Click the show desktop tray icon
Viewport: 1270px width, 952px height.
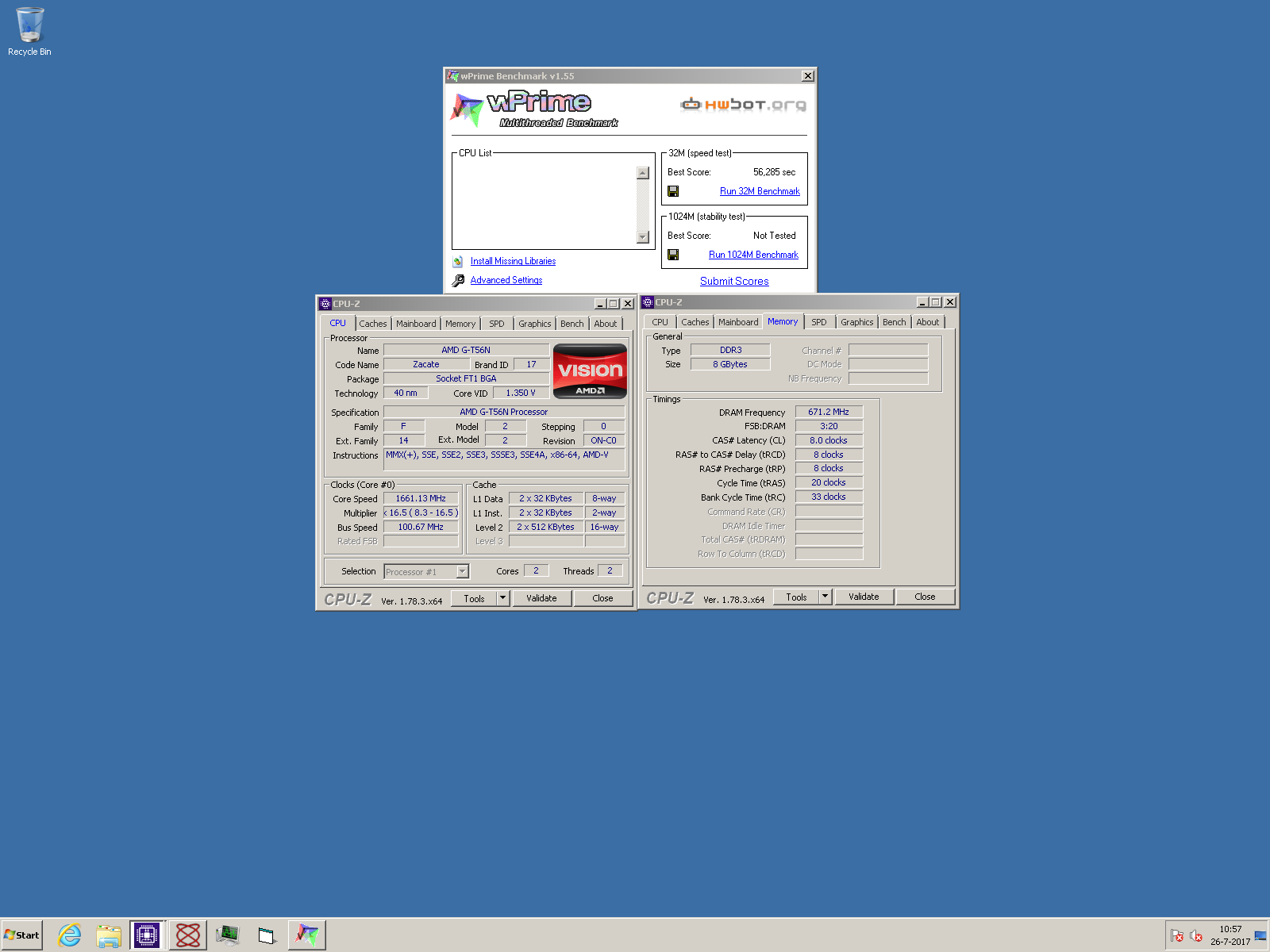[x=1260, y=936]
